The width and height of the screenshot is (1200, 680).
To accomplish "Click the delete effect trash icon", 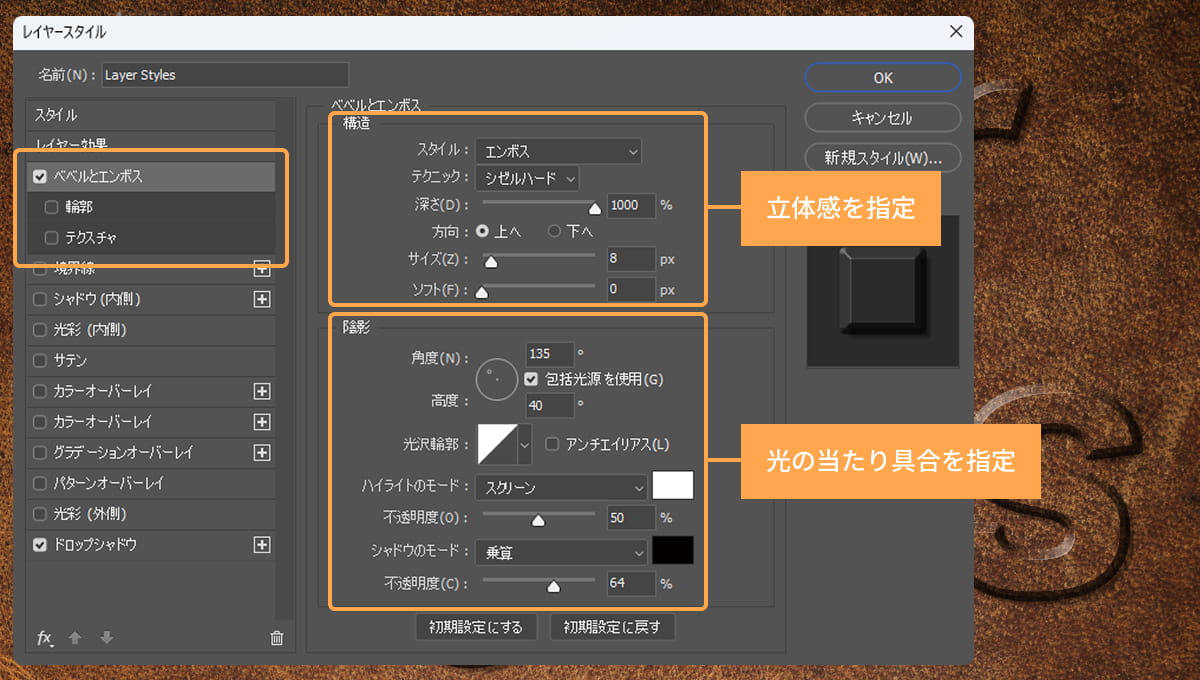I will pos(276,637).
